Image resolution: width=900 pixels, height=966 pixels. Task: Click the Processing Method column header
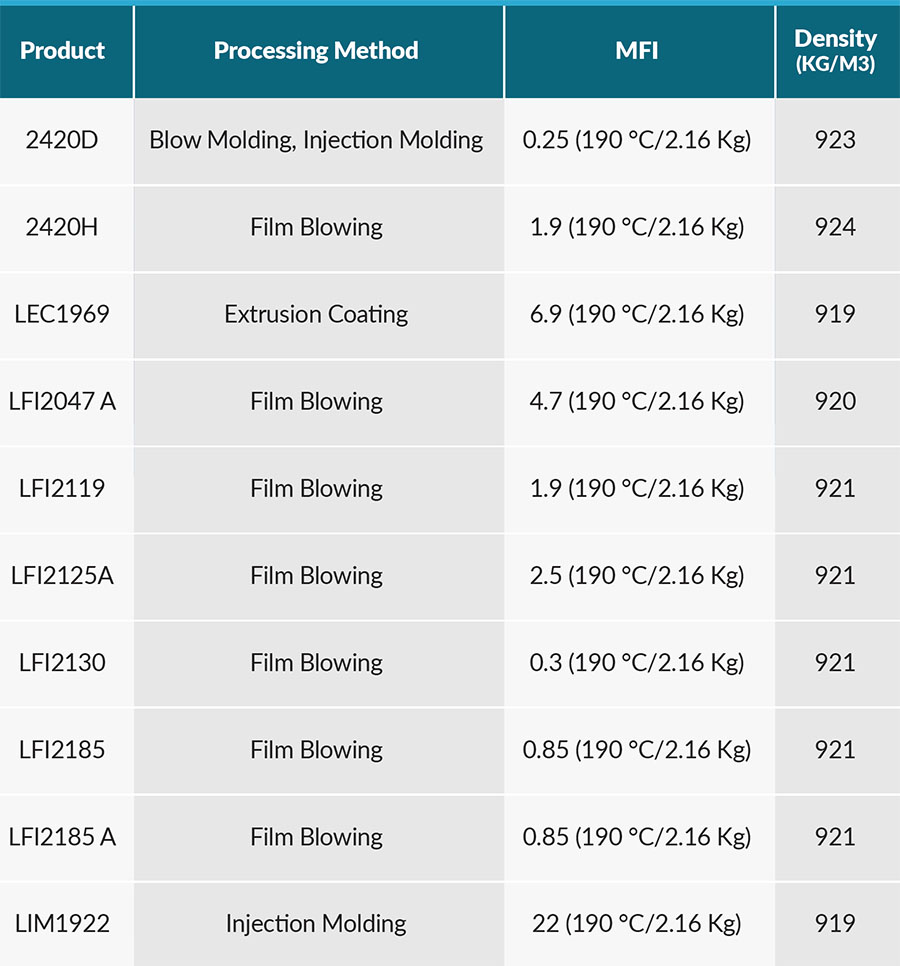pyautogui.click(x=316, y=51)
